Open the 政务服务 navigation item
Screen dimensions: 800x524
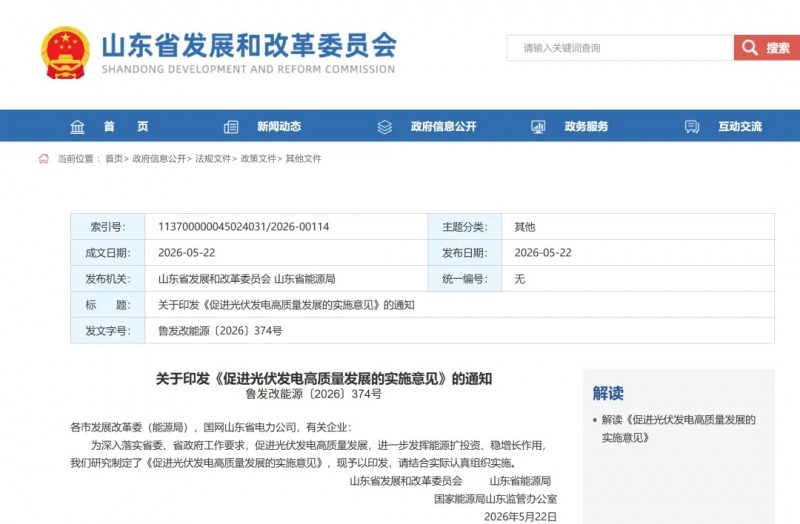(586, 127)
